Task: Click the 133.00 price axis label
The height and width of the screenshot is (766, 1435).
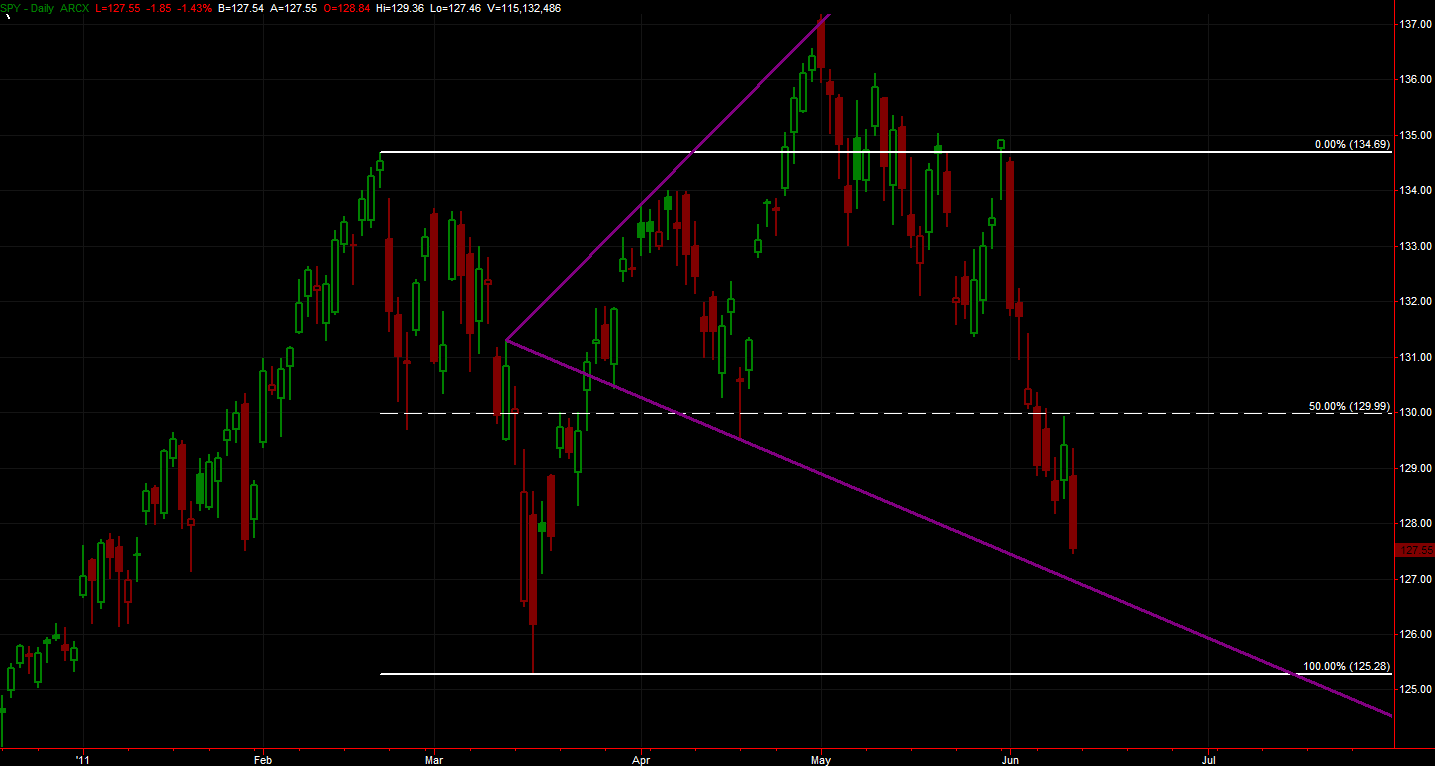Action: (x=1415, y=246)
